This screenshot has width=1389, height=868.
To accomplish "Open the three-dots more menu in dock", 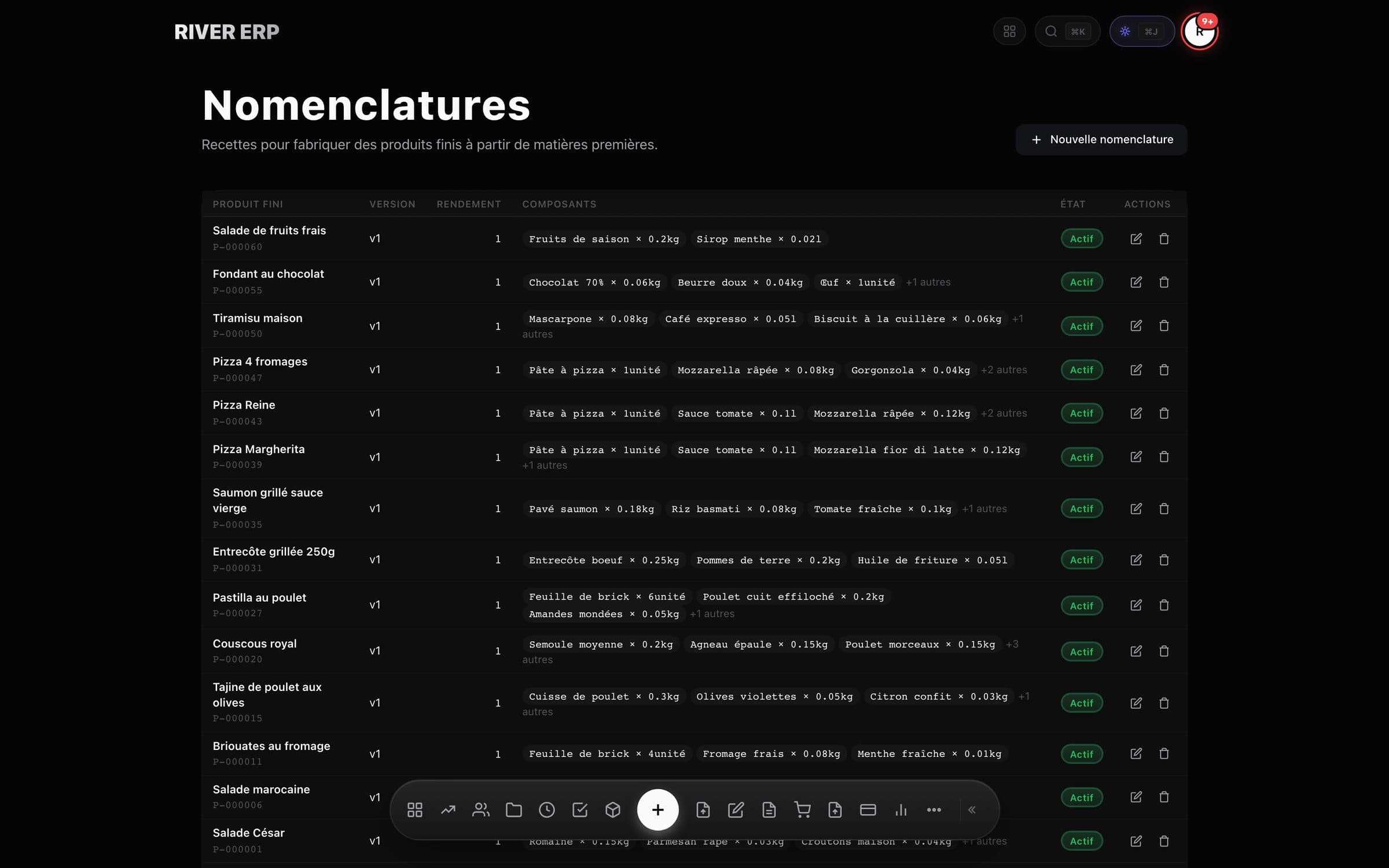I will pyautogui.click(x=934, y=810).
